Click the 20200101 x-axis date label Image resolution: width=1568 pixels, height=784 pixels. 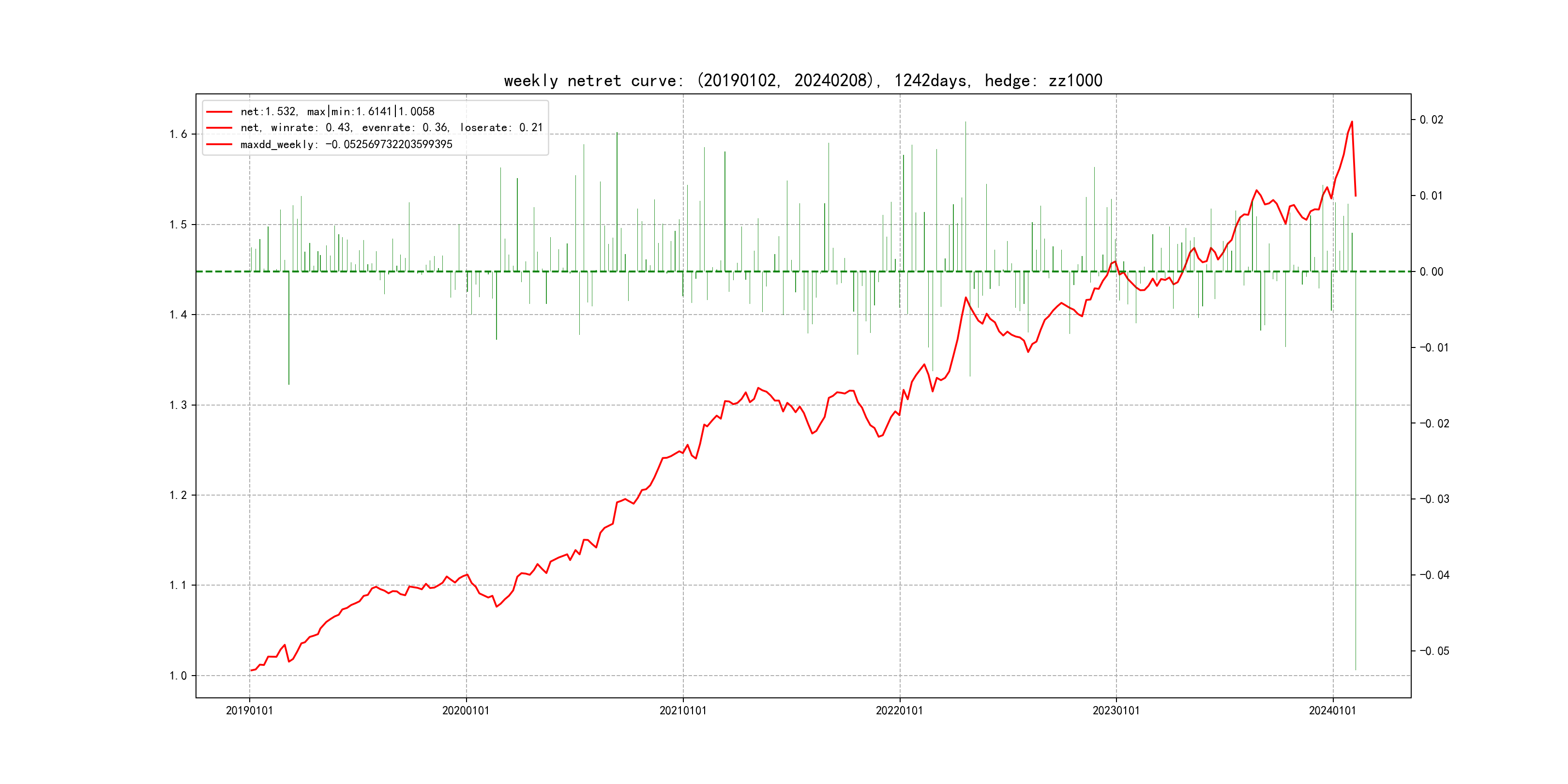click(x=466, y=710)
